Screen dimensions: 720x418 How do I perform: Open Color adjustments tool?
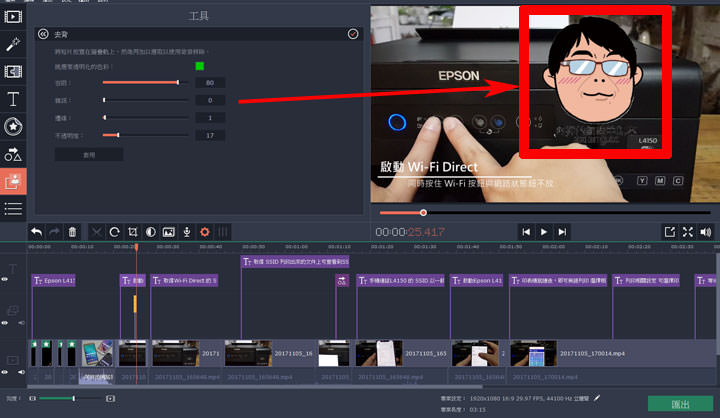151,232
